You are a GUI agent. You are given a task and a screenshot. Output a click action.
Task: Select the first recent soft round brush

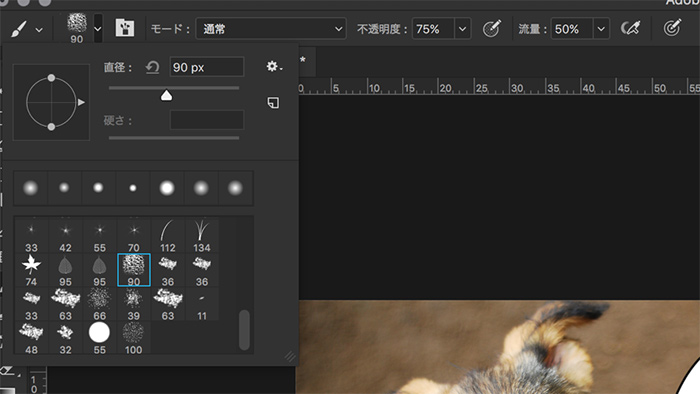(30, 188)
